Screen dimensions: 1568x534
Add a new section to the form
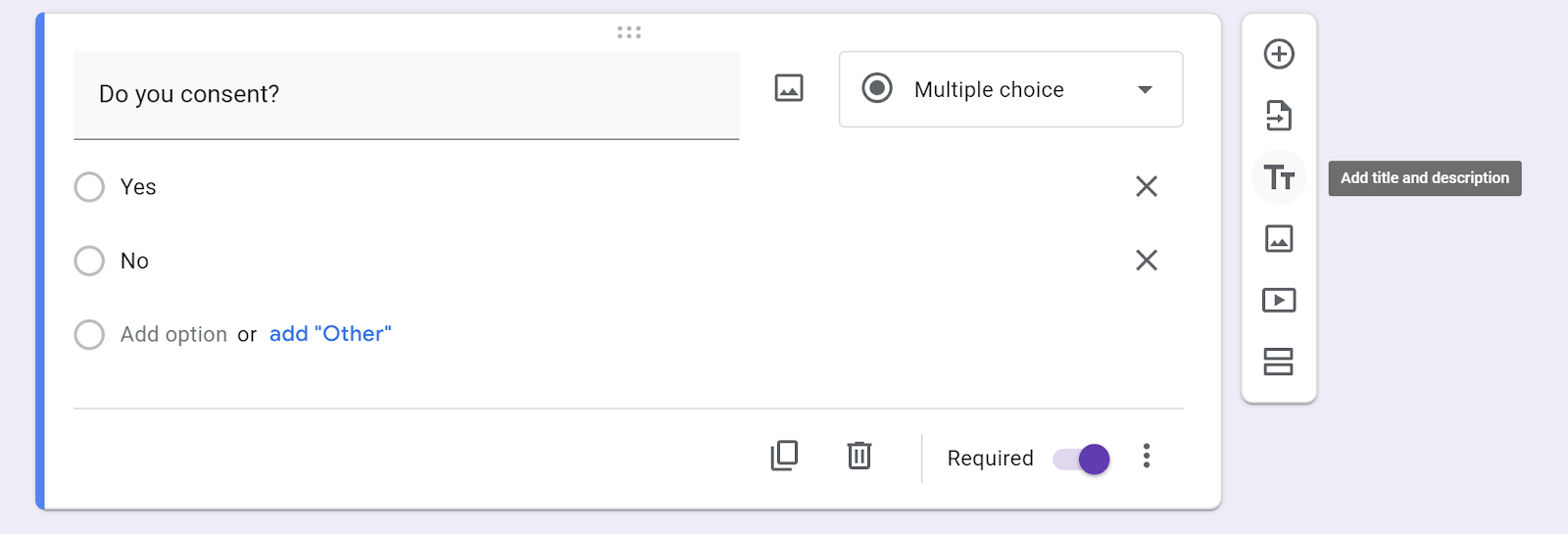1279,362
